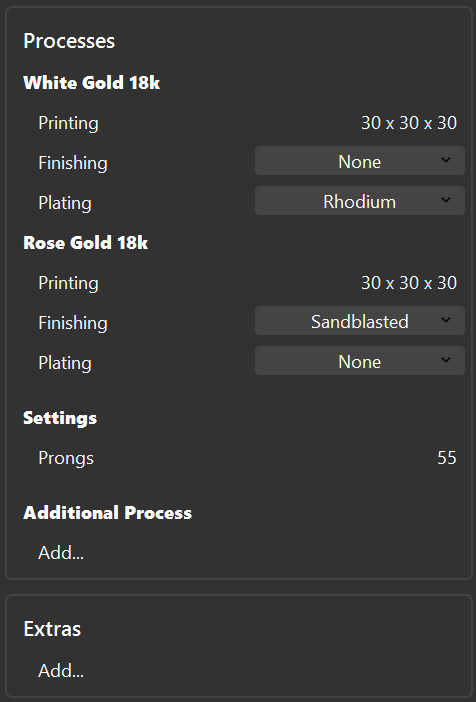476x702 pixels.
Task: Click chevron on Rose Gold plating None dropdown
Action: coord(446,360)
